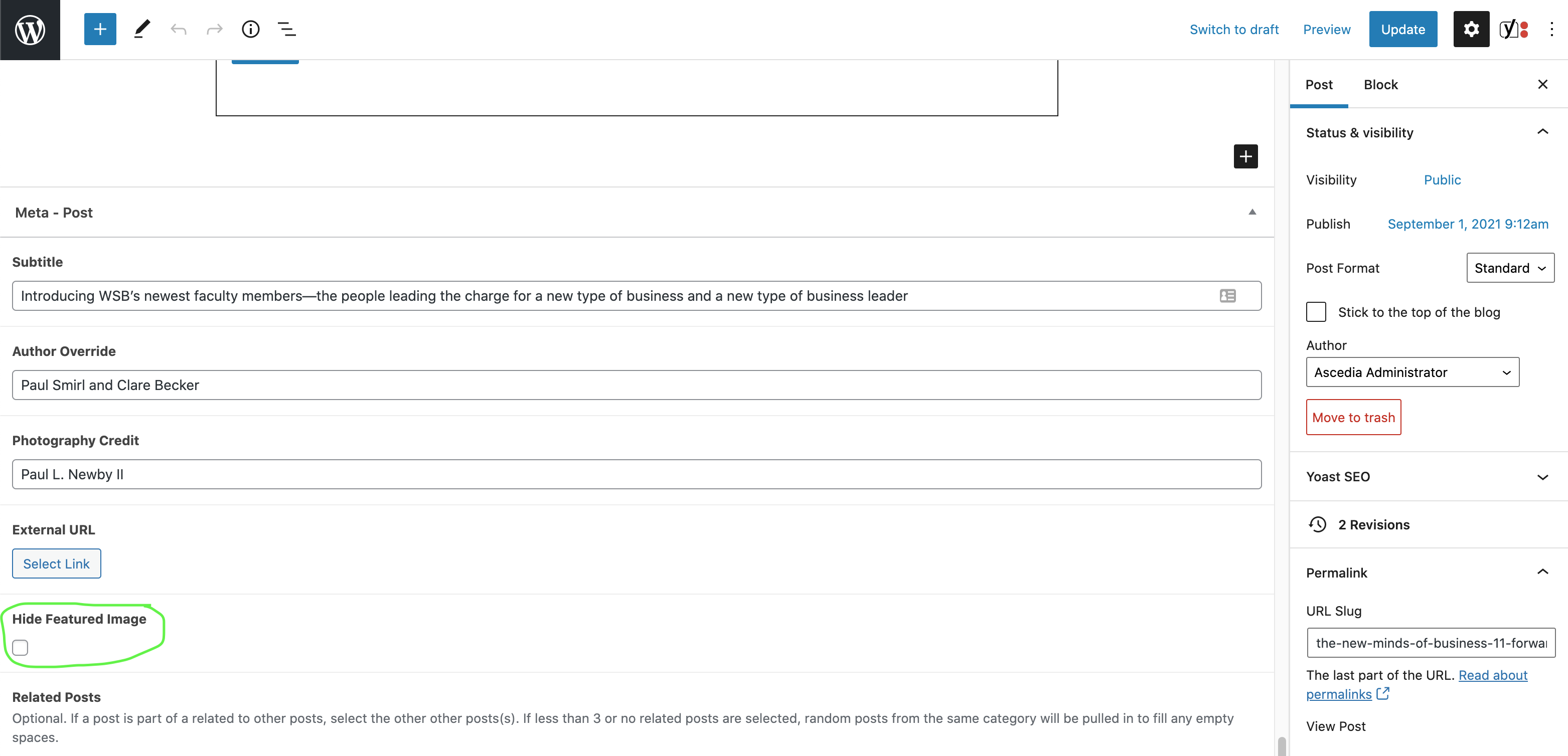Click the WordPress logo icon
Image resolution: width=1568 pixels, height=756 pixels.
30,29
